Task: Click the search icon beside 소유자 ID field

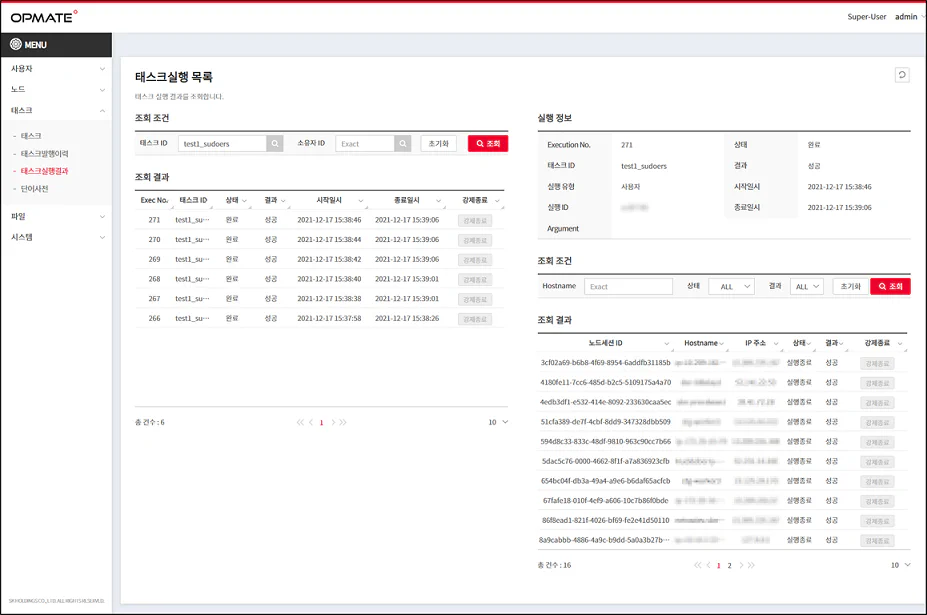Action: [403, 144]
